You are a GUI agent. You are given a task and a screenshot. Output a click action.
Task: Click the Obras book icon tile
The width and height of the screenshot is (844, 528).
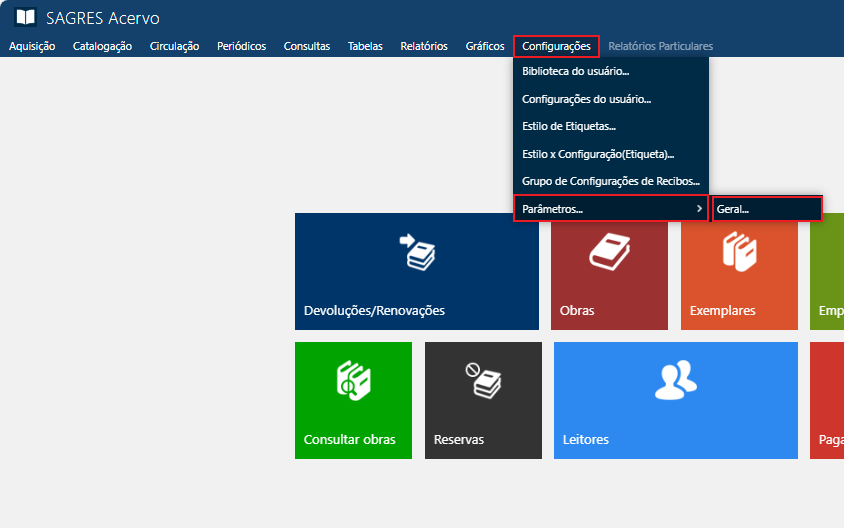point(608,252)
